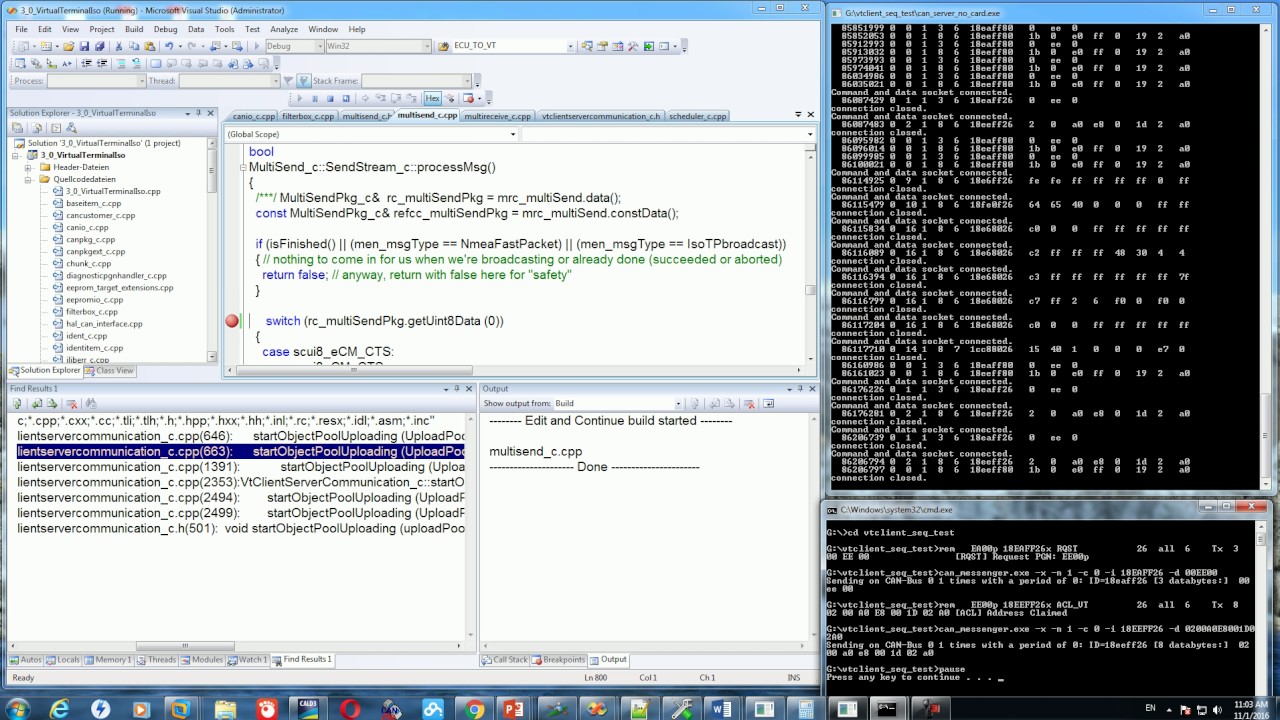Click Clear All icon in Output toolbar
The height and width of the screenshot is (720, 1280).
click(x=750, y=403)
